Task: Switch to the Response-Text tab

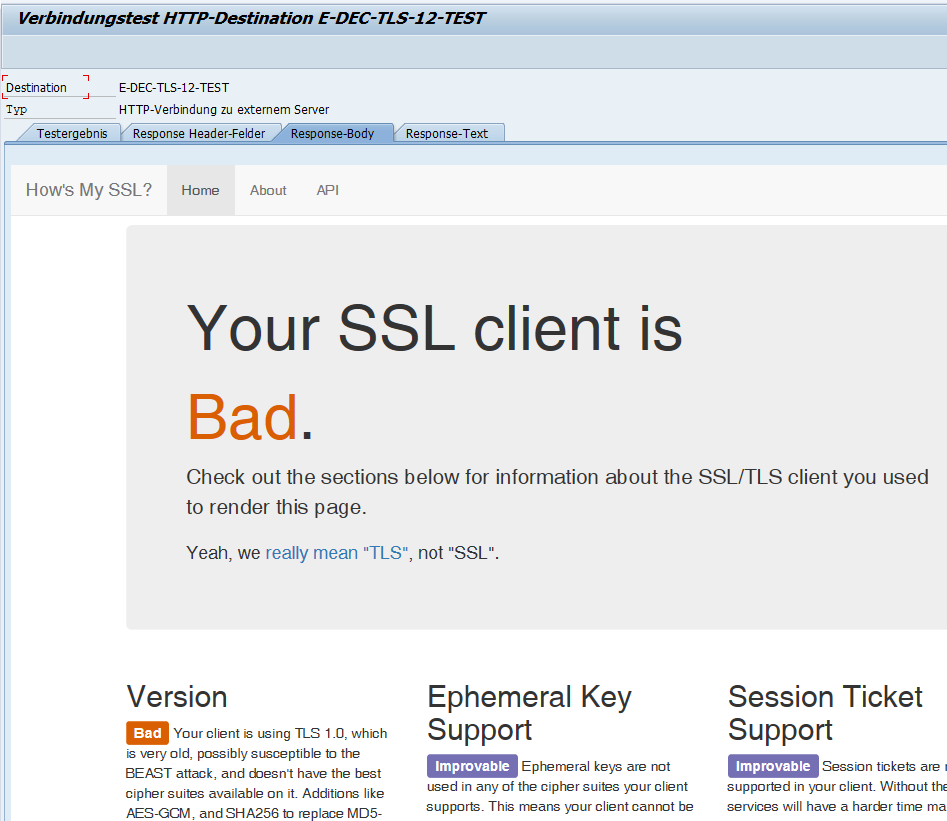Action: click(448, 131)
